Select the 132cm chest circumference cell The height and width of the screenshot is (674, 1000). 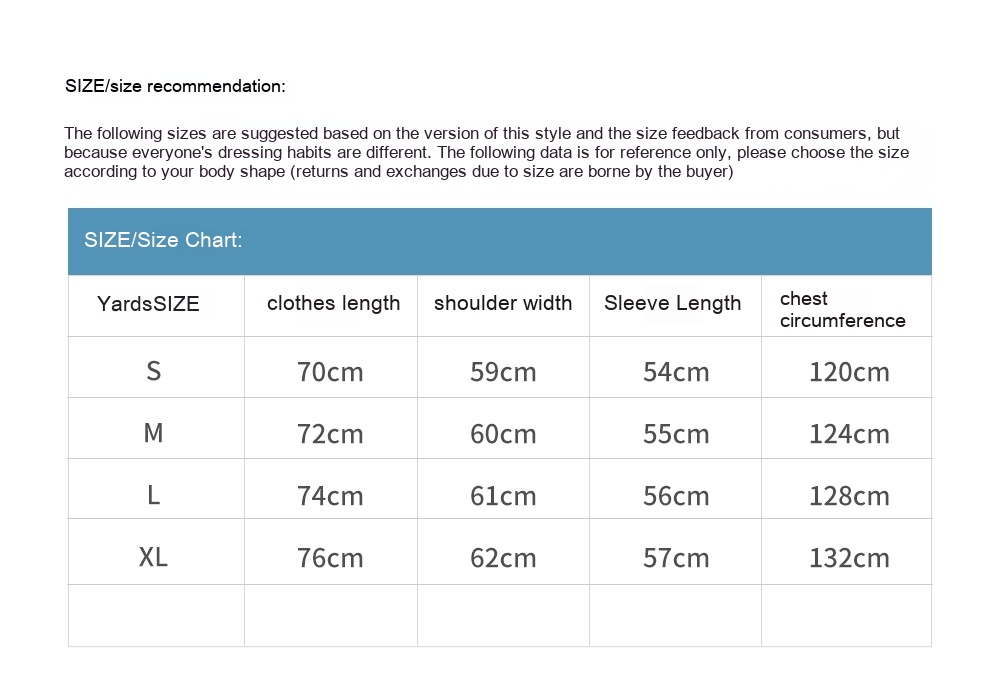[849, 558]
